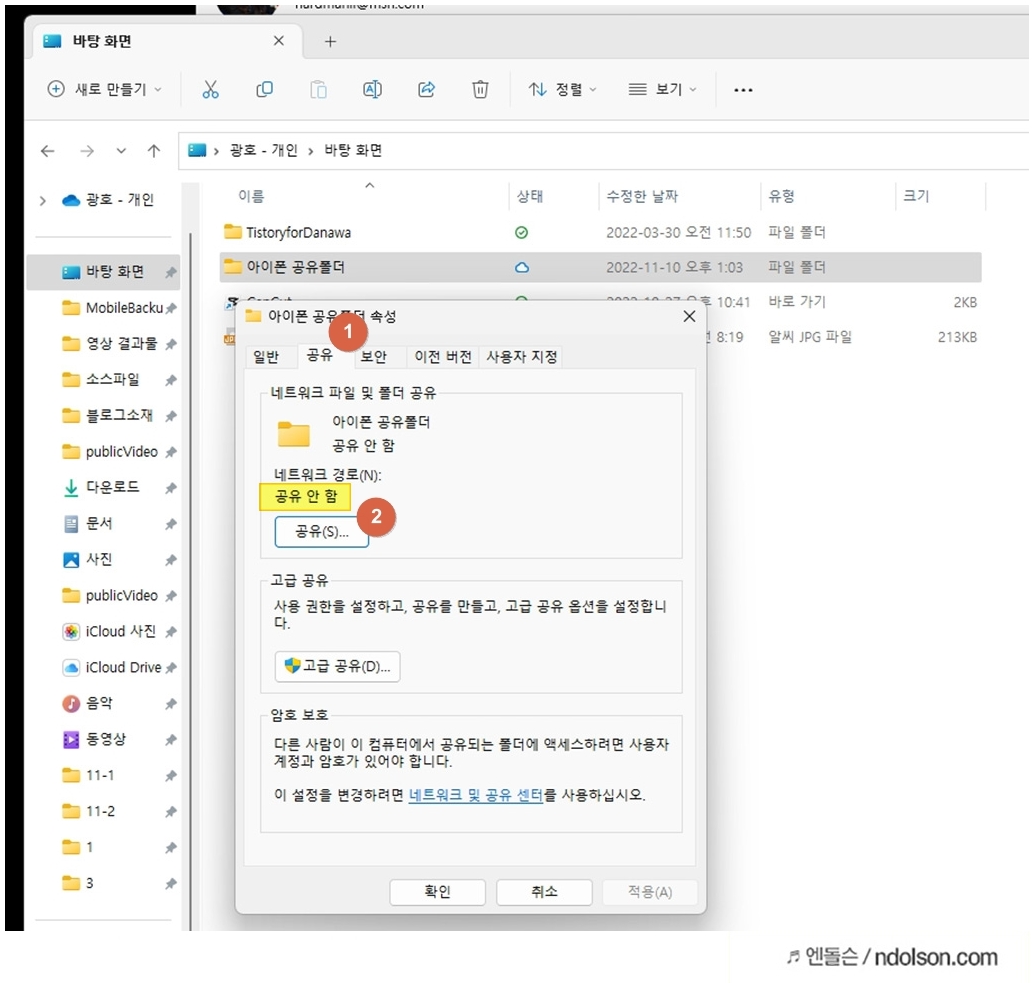
Task: Sort by 이름 column header
Action: pyautogui.click(x=251, y=196)
